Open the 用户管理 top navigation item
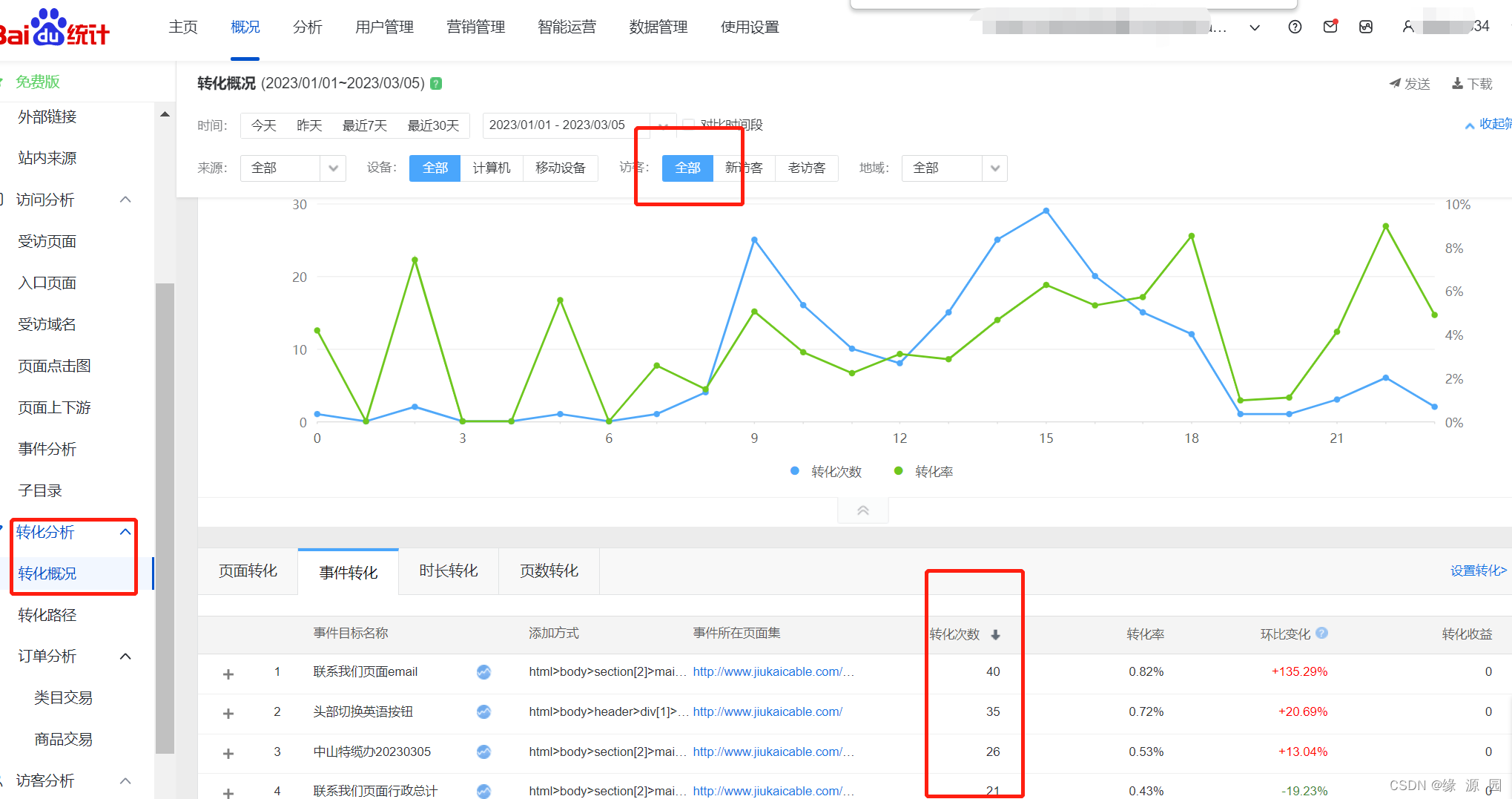The width and height of the screenshot is (1512, 799). [x=384, y=27]
